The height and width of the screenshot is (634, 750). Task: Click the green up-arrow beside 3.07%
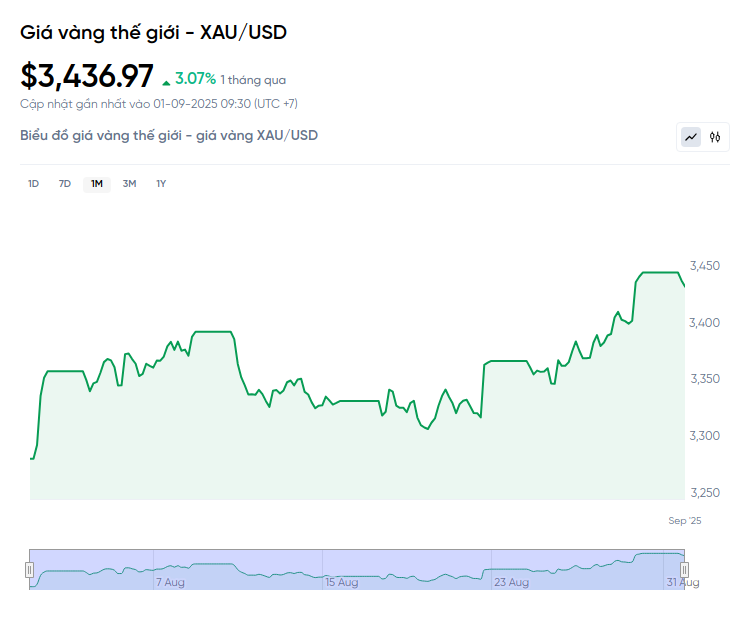click(x=166, y=80)
